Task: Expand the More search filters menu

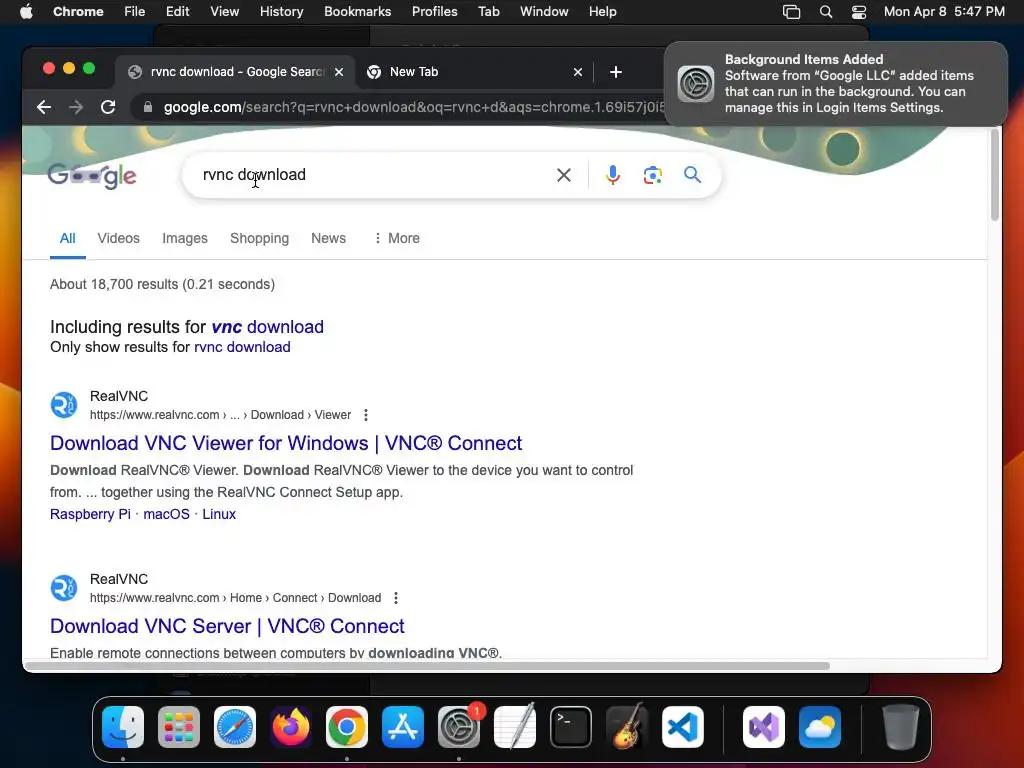Action: pyautogui.click(x=396, y=238)
